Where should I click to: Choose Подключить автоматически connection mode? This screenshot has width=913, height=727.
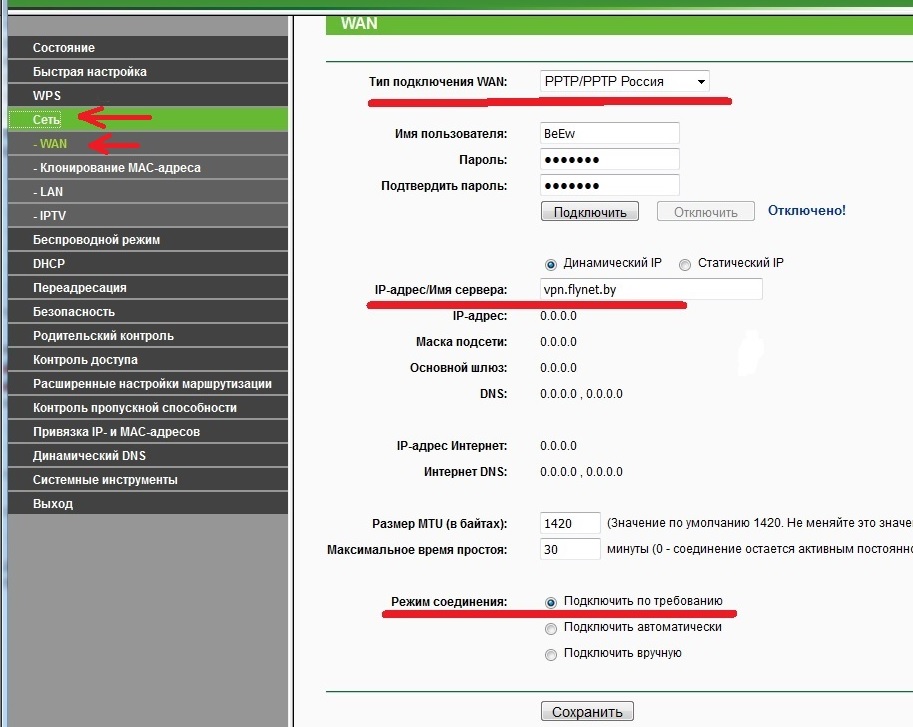[x=550, y=629]
